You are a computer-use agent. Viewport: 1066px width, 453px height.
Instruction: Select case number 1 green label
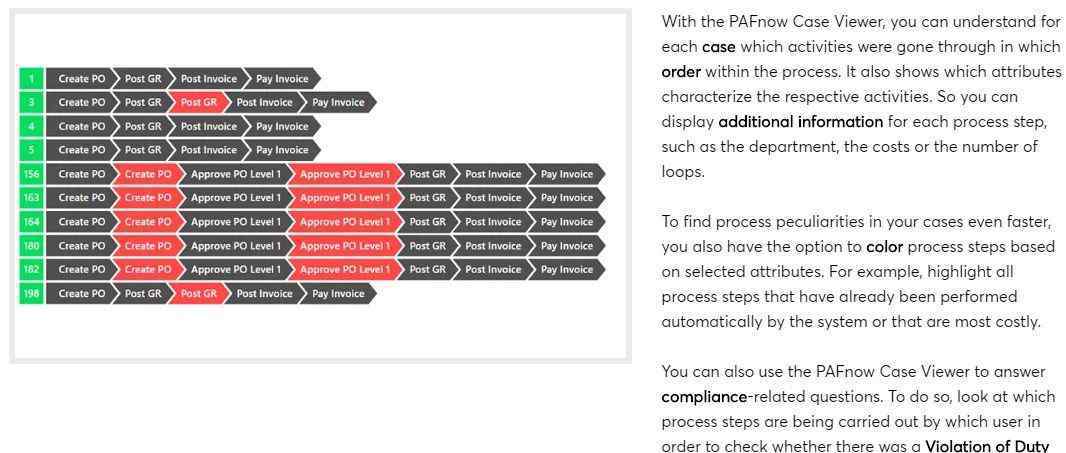coord(31,79)
